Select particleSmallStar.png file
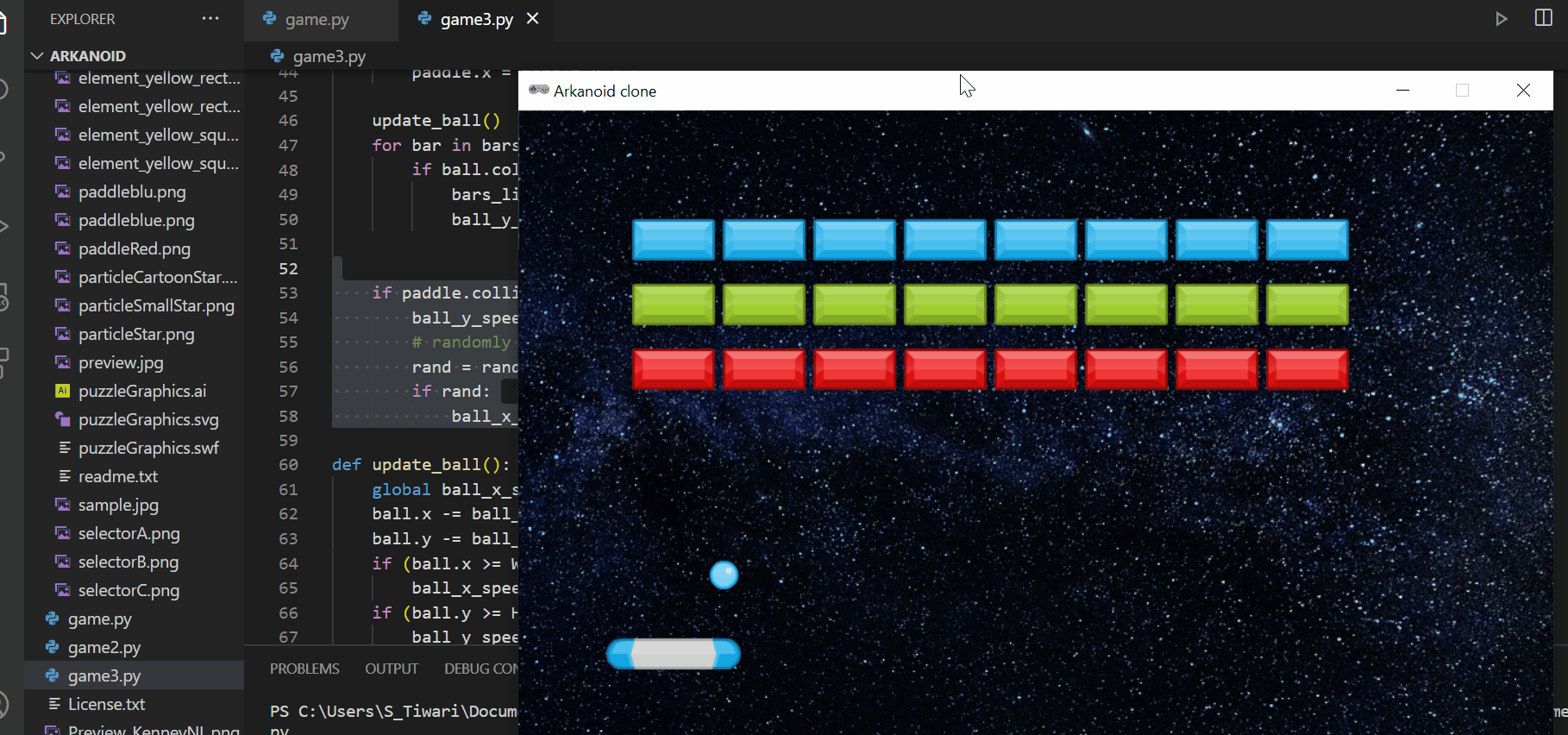Viewport: 1568px width, 735px height. tap(156, 305)
